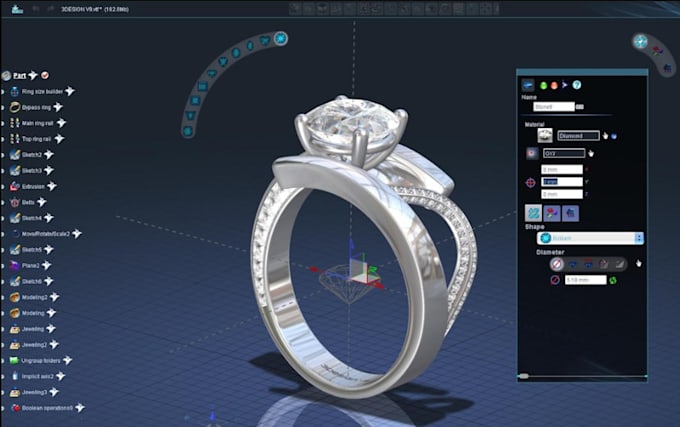Click the Part root label

[x=20, y=75]
